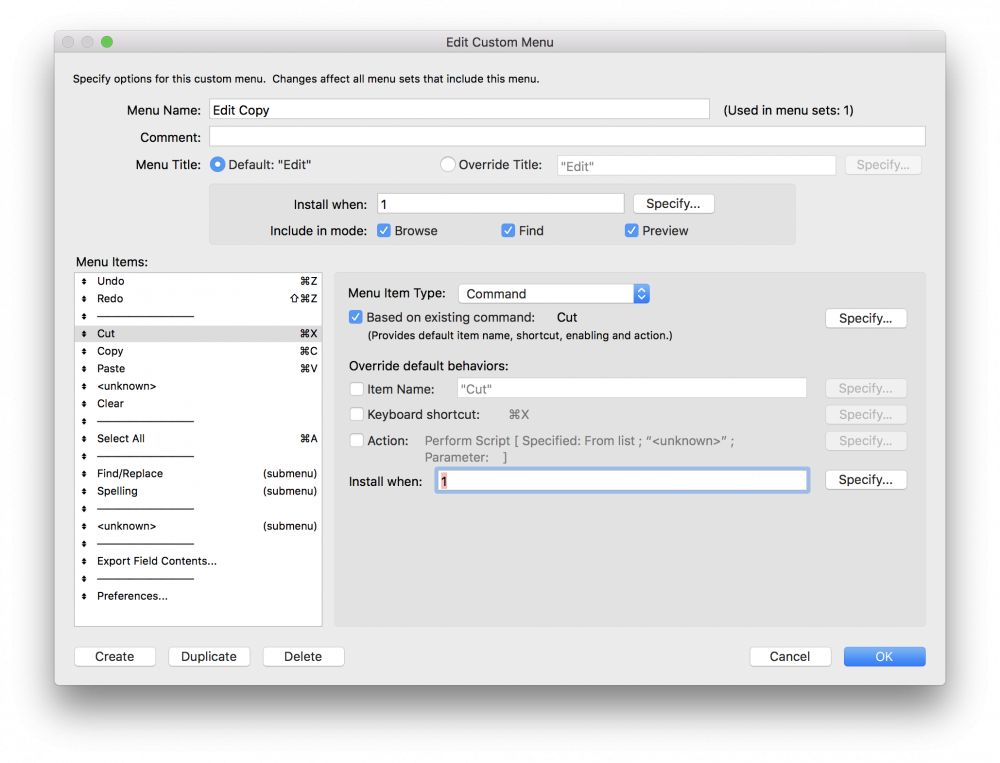Viewport: 1000px width, 763px height.
Task: Enable the Item Name override checkbox
Action: click(x=357, y=389)
